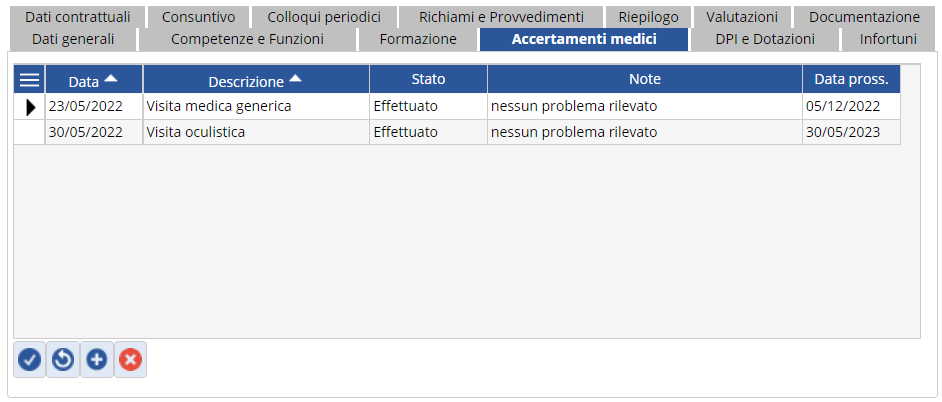Open the Richiami e Provvedimenti tab

point(501,17)
